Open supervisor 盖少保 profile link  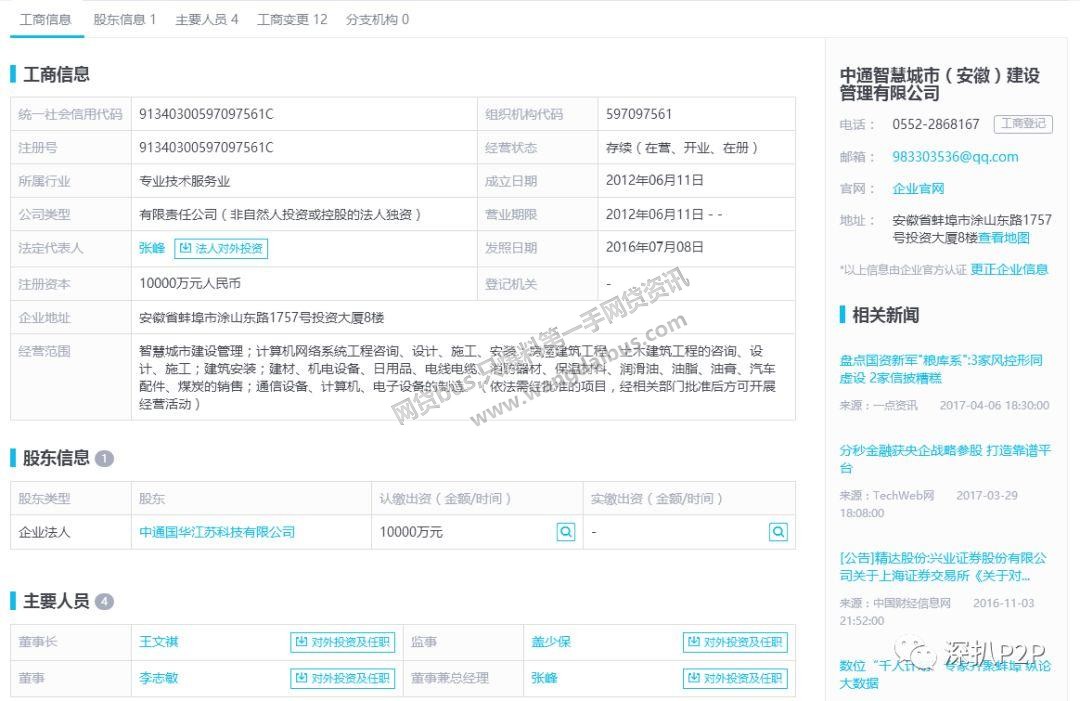551,642
